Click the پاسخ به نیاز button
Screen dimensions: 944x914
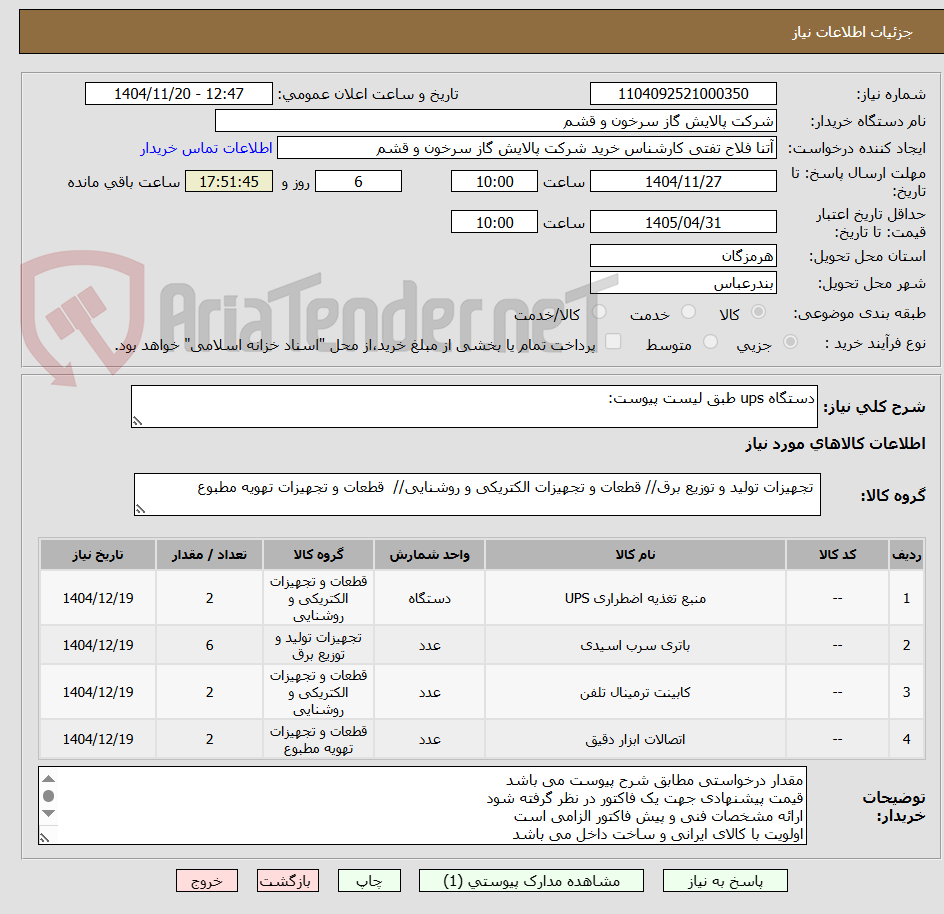coord(725,881)
